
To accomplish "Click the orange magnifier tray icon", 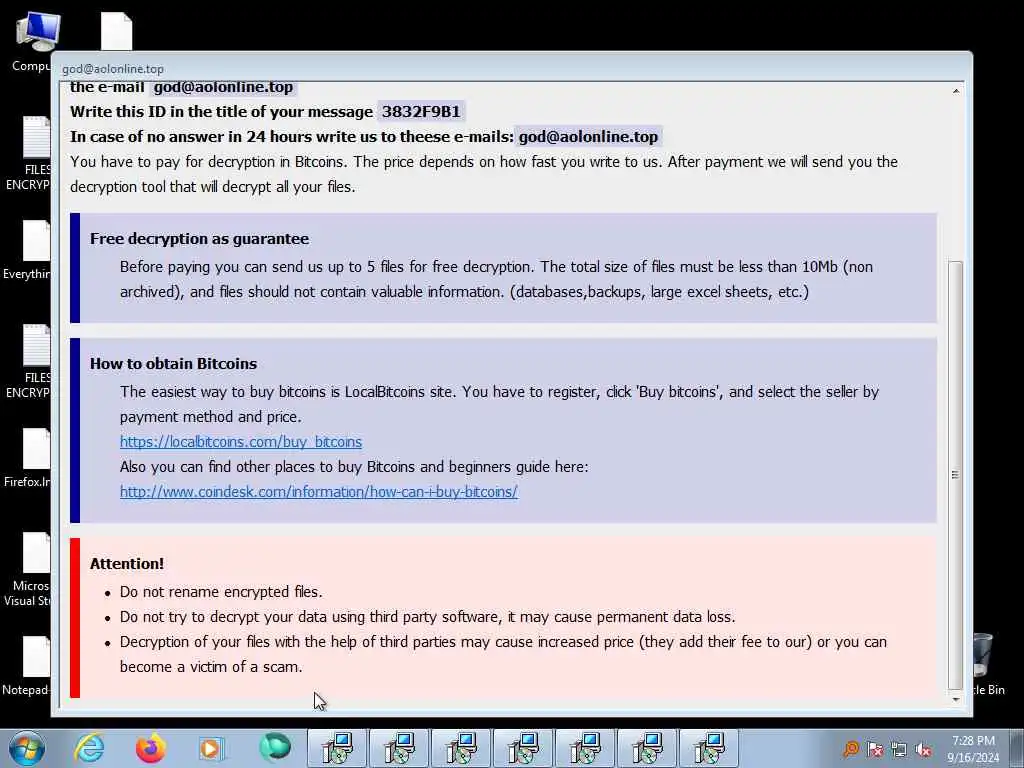I will [x=850, y=749].
